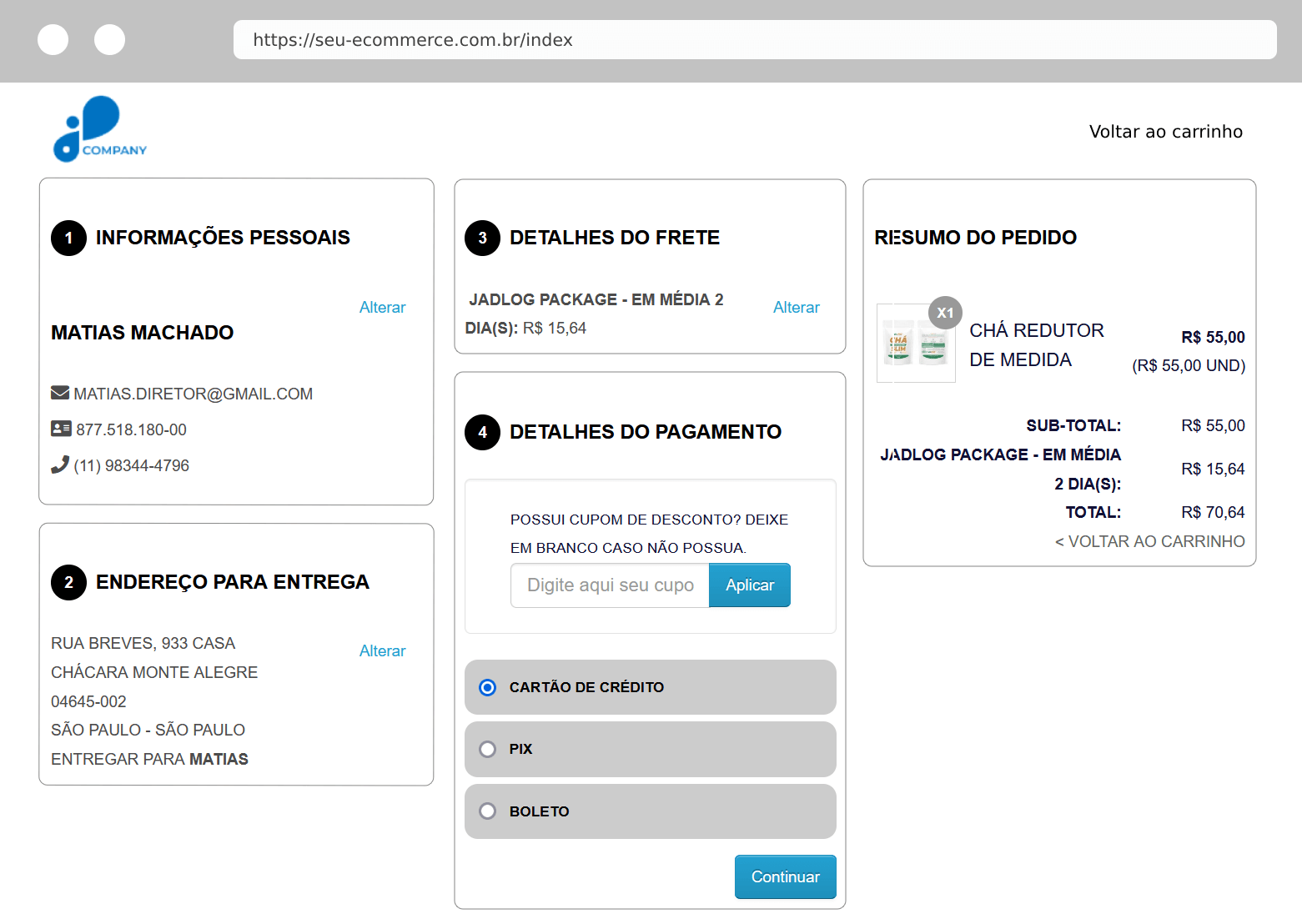Change shipping method with Alterar link
The image size is (1302, 924).
coord(796,307)
